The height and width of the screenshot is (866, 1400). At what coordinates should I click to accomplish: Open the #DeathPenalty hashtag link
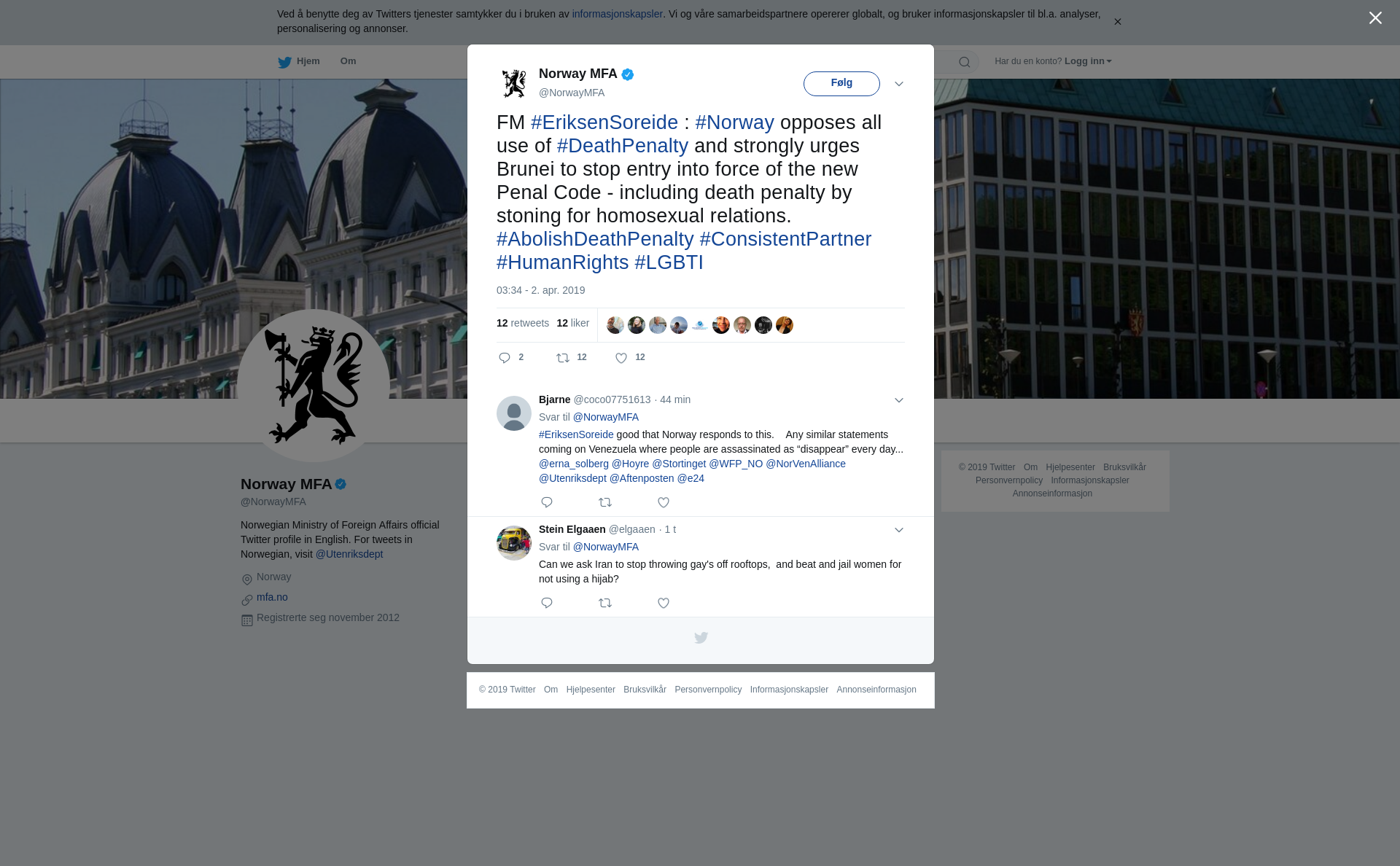coord(622,146)
